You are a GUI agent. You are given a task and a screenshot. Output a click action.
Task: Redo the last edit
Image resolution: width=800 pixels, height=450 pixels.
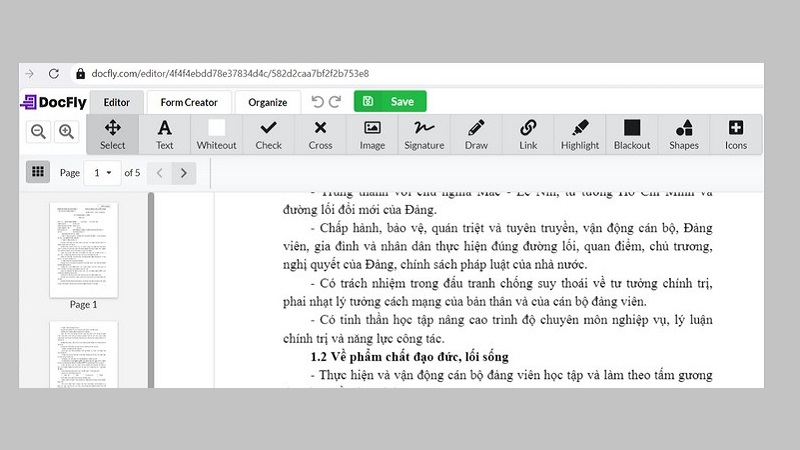(x=335, y=102)
